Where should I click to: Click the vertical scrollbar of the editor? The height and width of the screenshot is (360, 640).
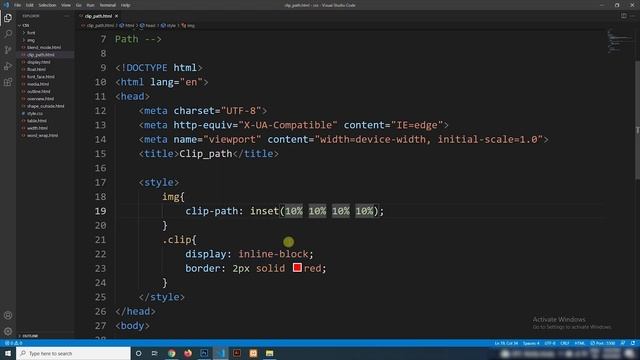637,120
